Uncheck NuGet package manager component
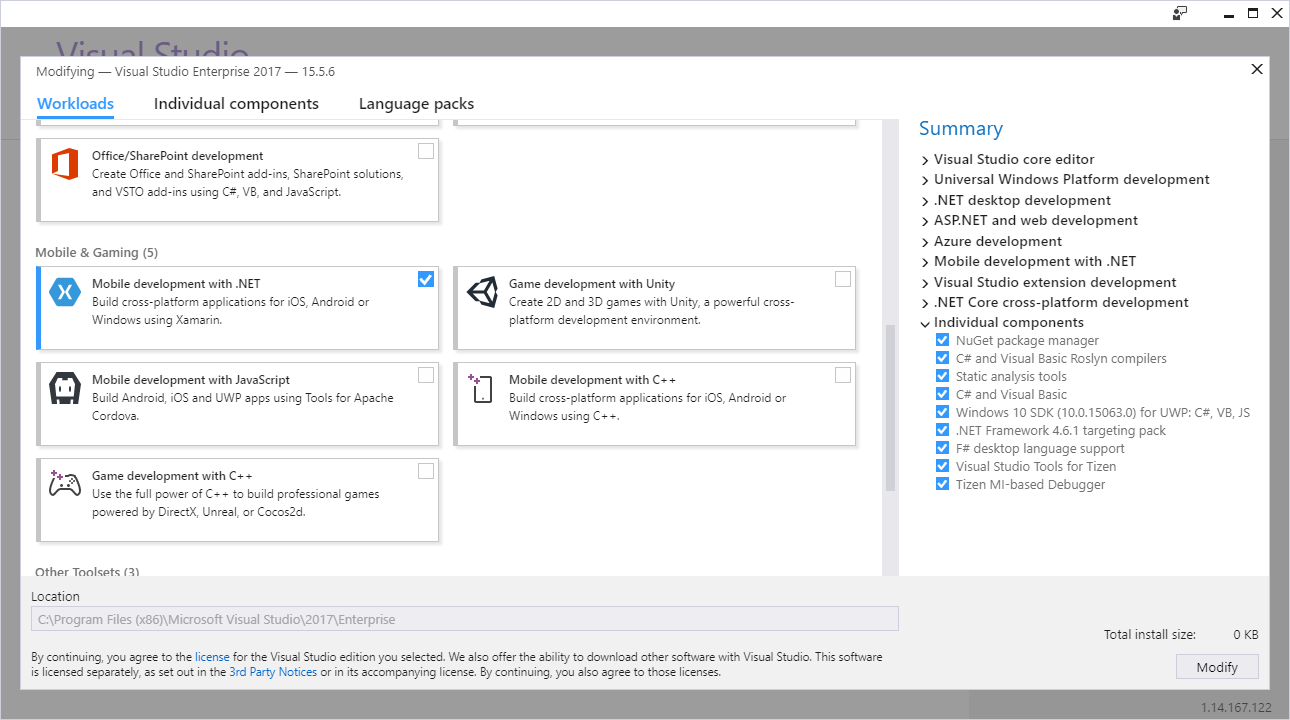 [942, 340]
